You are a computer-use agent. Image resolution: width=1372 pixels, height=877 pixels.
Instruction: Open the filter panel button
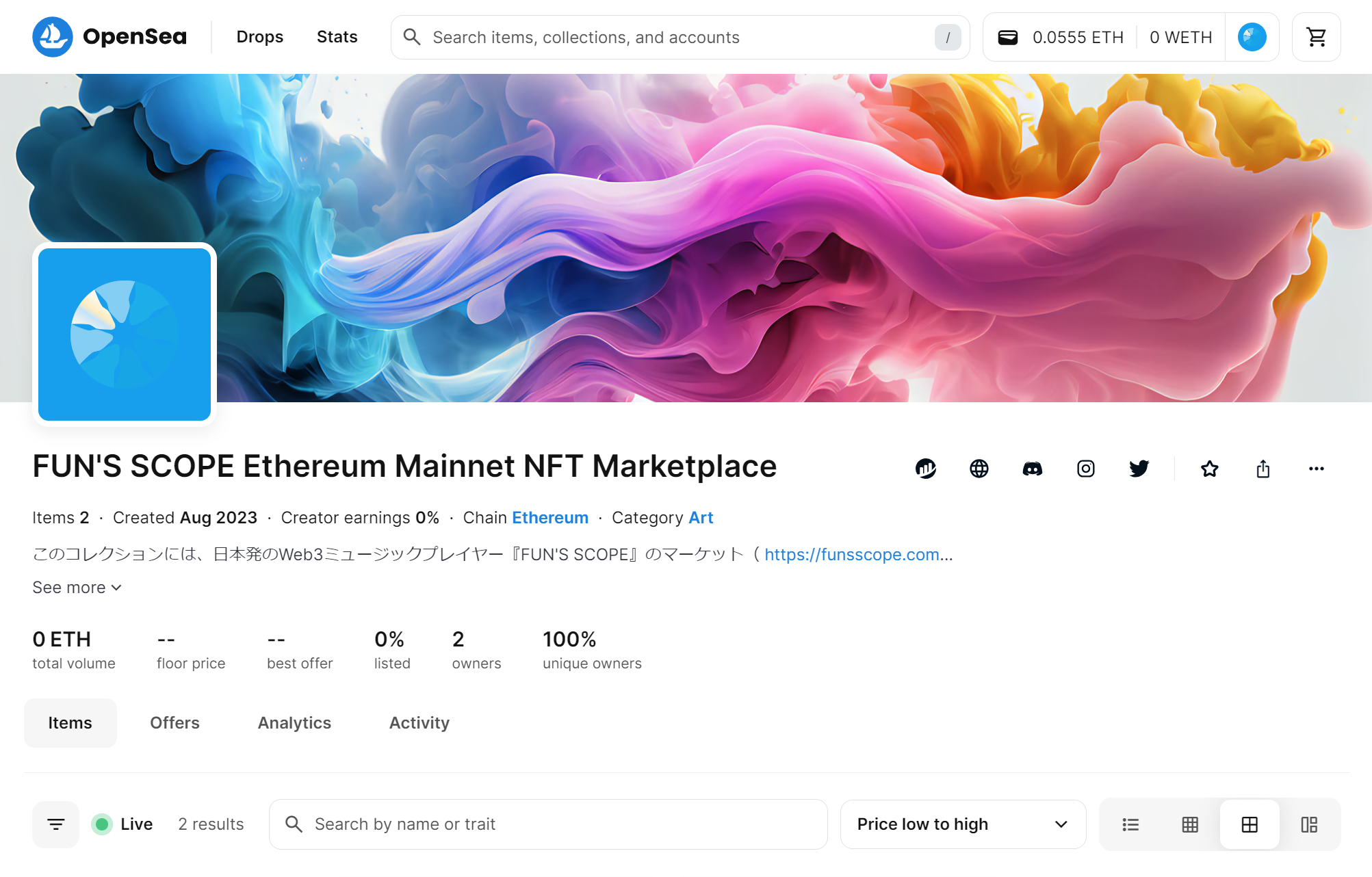pyautogui.click(x=56, y=824)
